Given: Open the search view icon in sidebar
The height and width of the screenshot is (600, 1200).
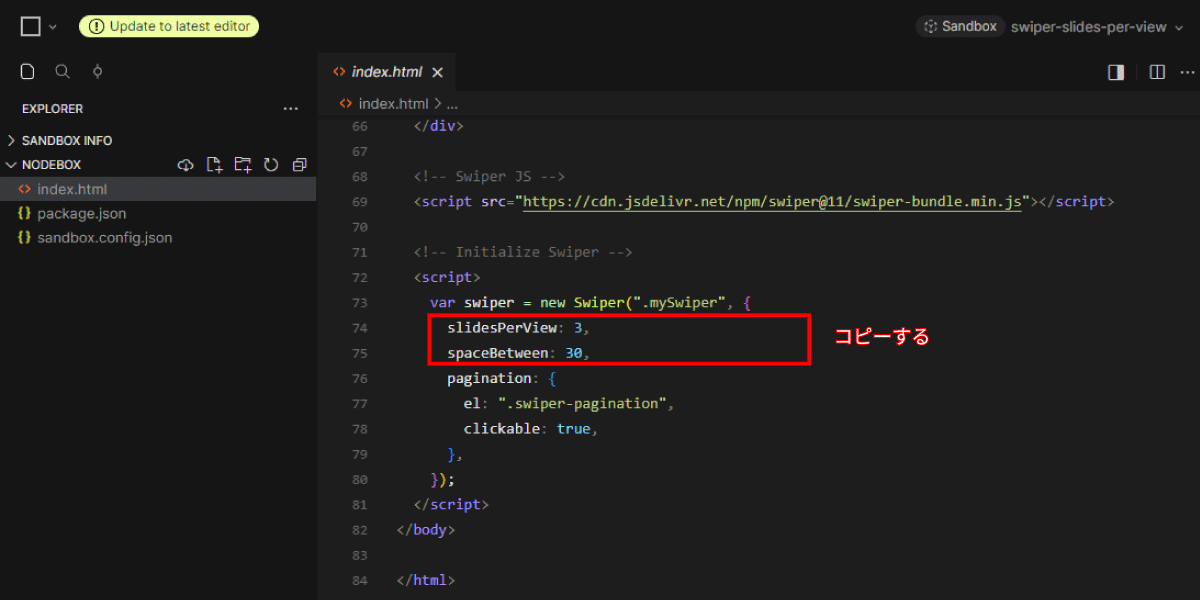Looking at the screenshot, I should 62,71.
